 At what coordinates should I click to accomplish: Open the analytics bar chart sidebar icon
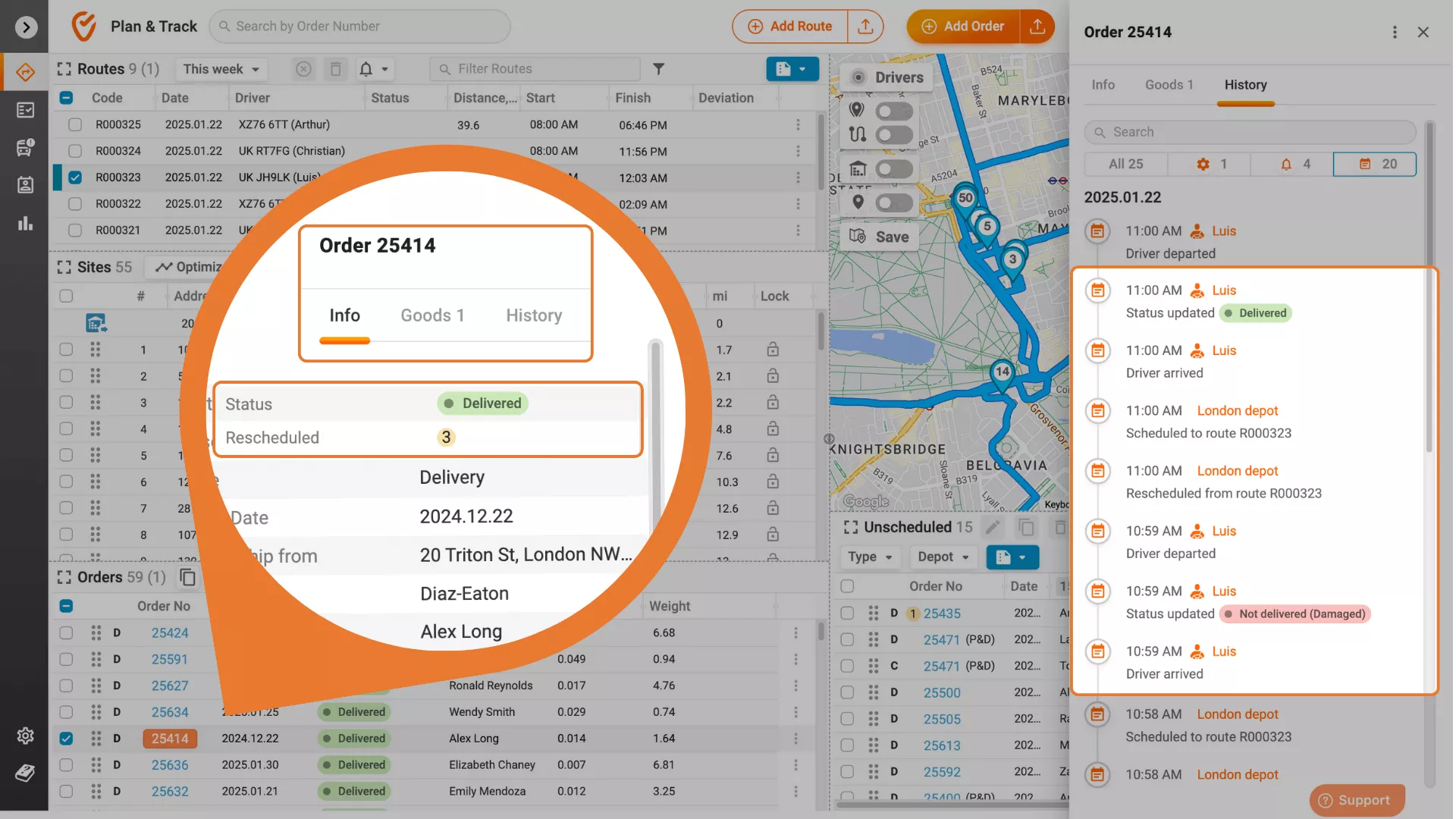point(25,224)
